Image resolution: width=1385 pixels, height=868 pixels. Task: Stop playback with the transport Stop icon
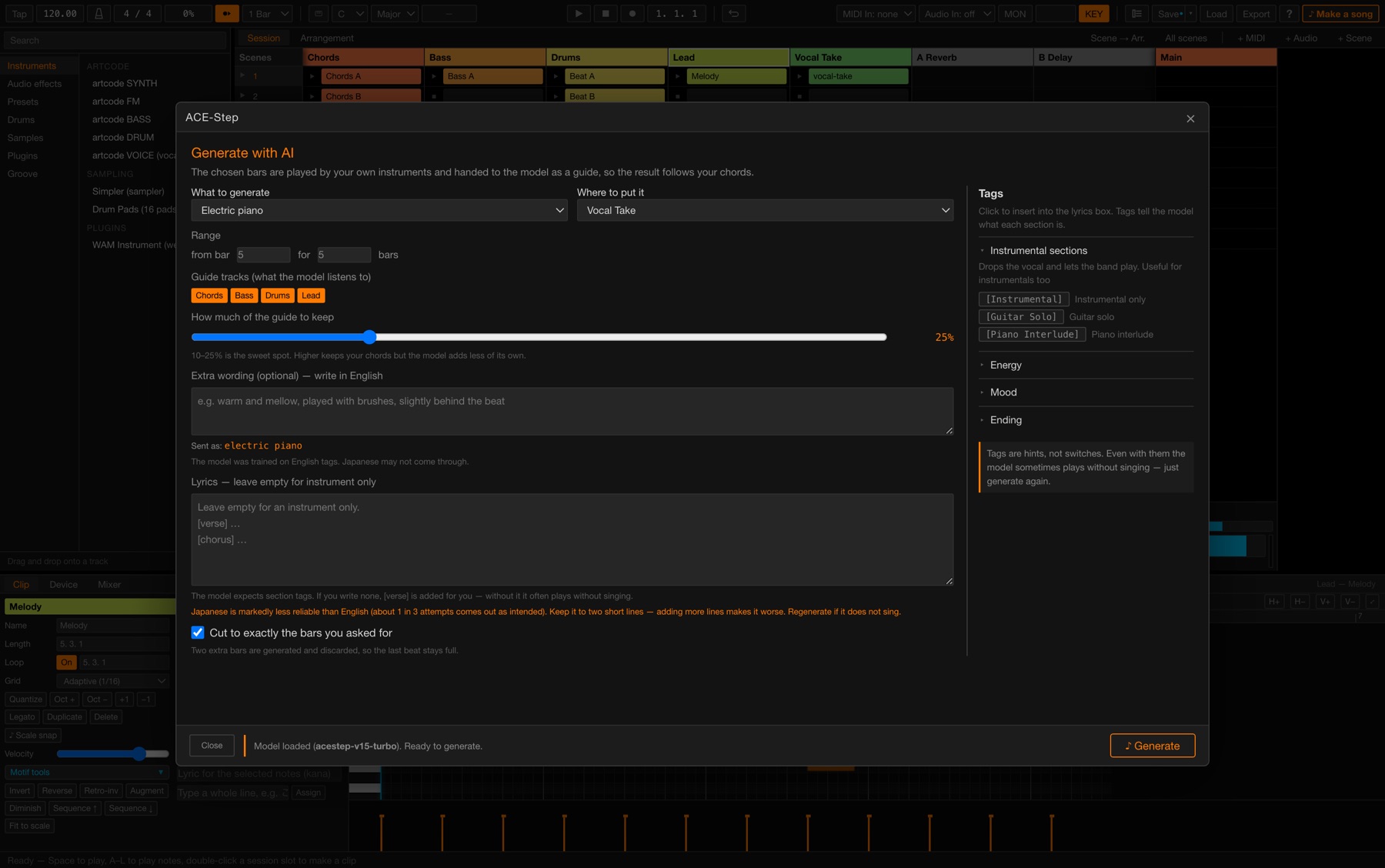pyautogui.click(x=606, y=14)
